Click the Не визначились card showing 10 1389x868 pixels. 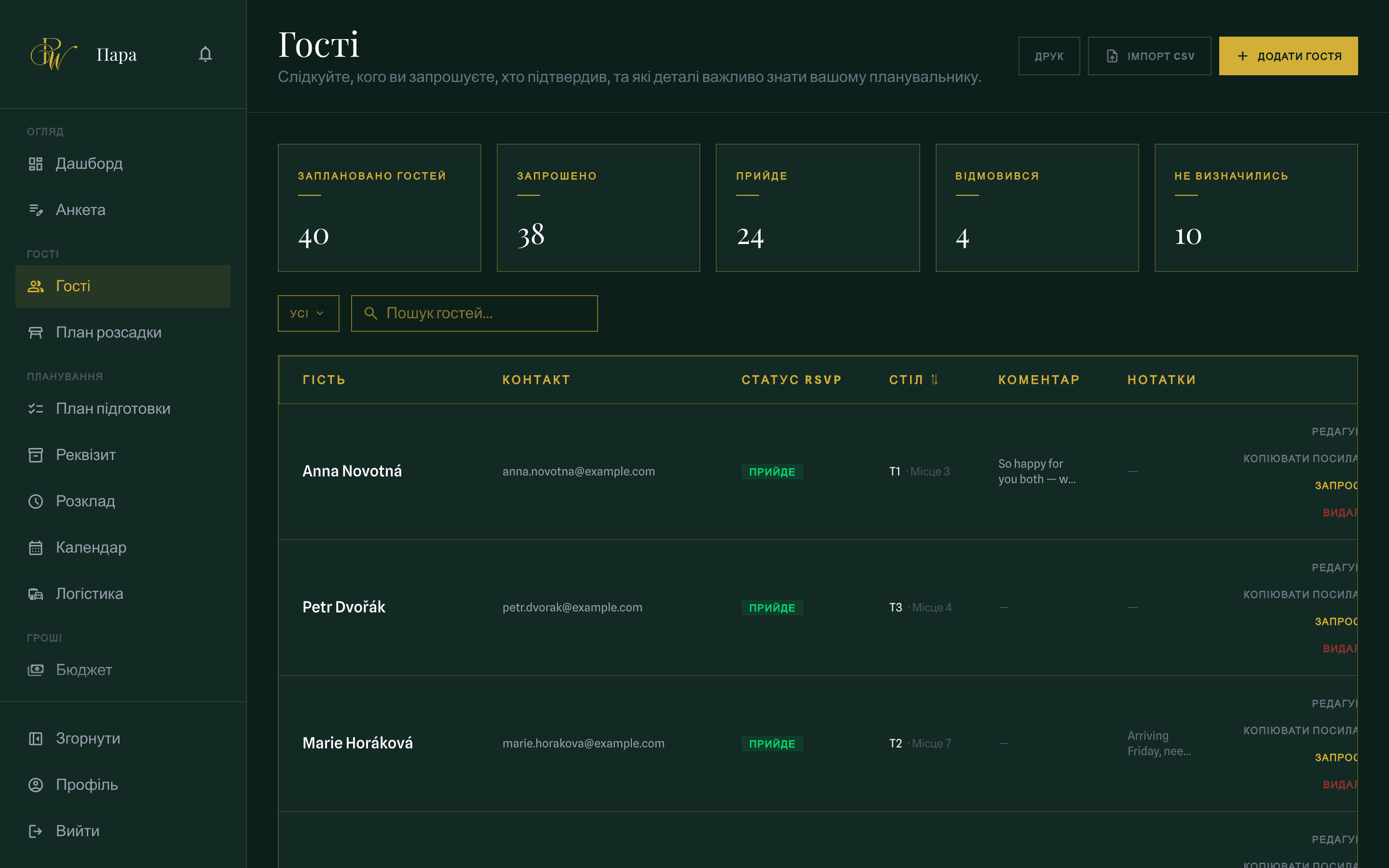1256,208
